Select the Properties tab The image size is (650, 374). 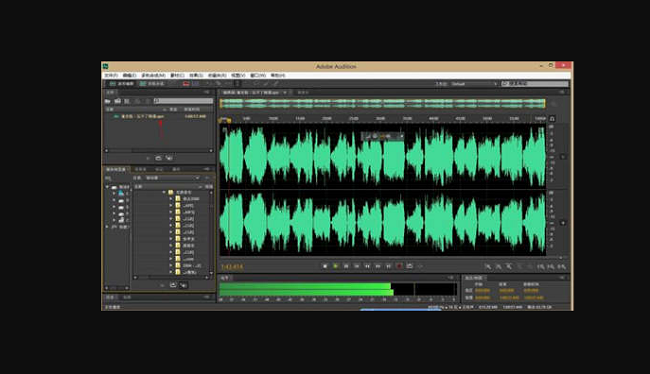176,169
